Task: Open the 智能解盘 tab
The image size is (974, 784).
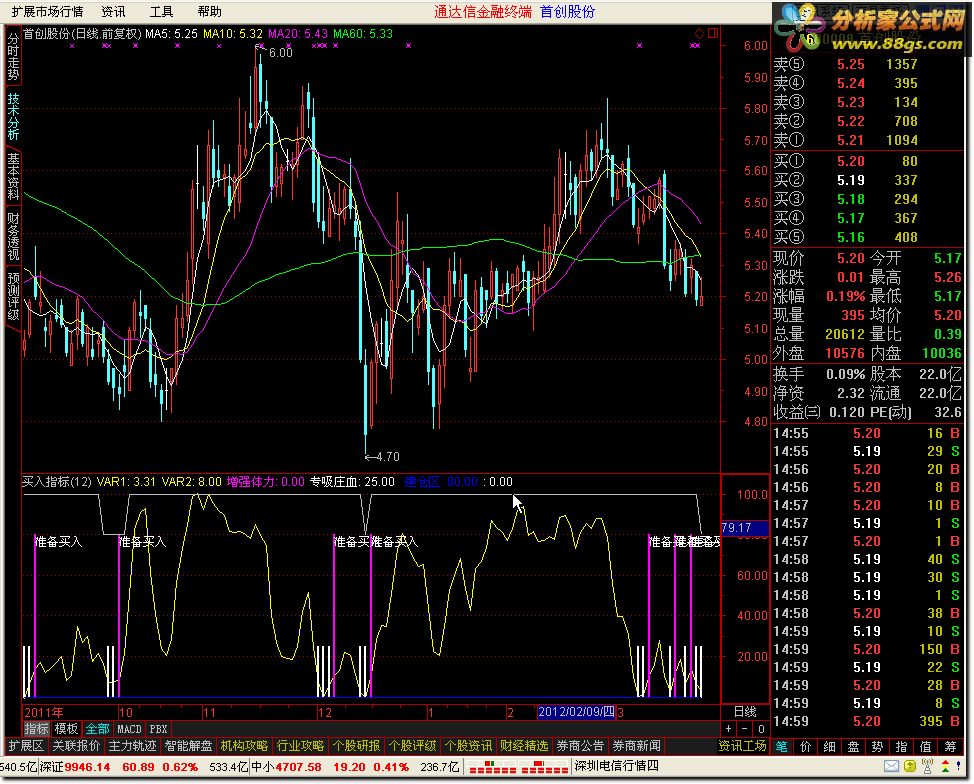Action: [188, 745]
